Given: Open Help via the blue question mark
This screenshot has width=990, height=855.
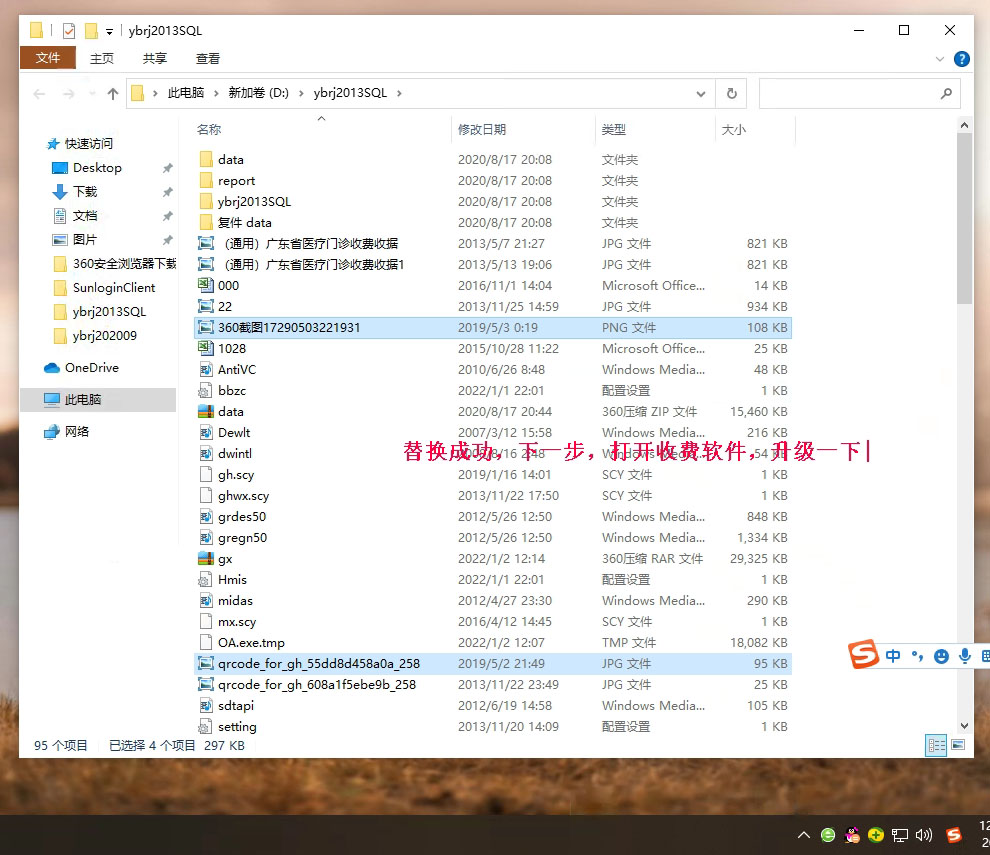Looking at the screenshot, I should pos(961,59).
